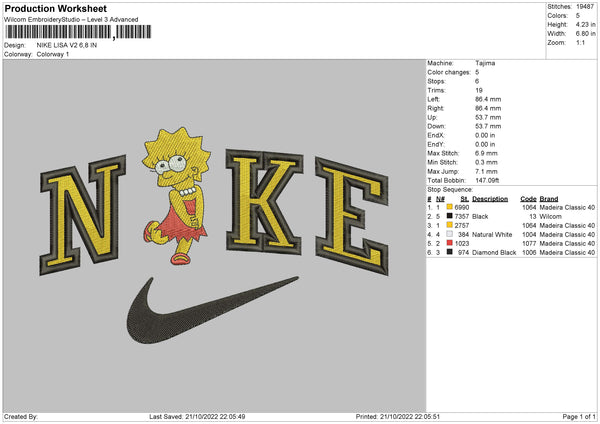Click the Production Worksheet title
Image resolution: width=600 pixels, height=424 pixels.
55,8
